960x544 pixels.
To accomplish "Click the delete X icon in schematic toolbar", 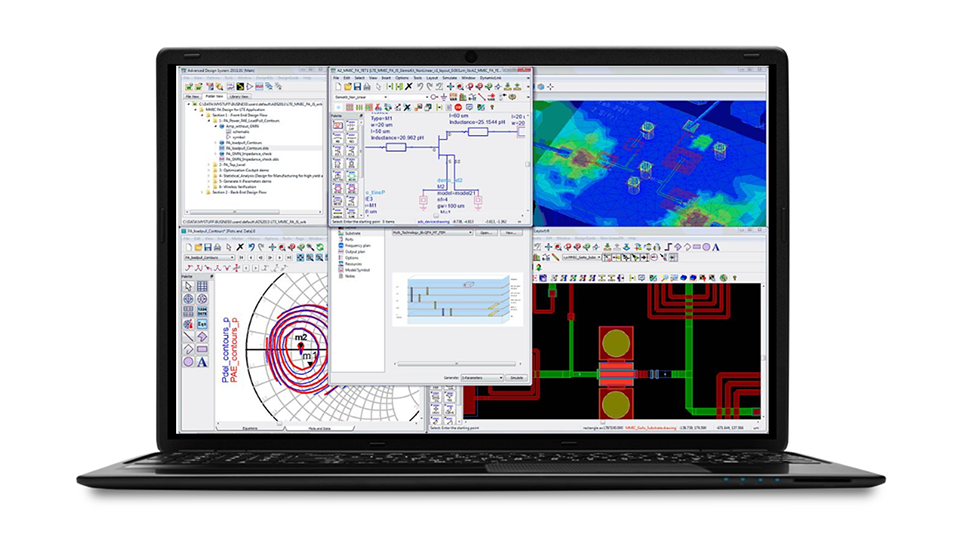I will (408, 87).
